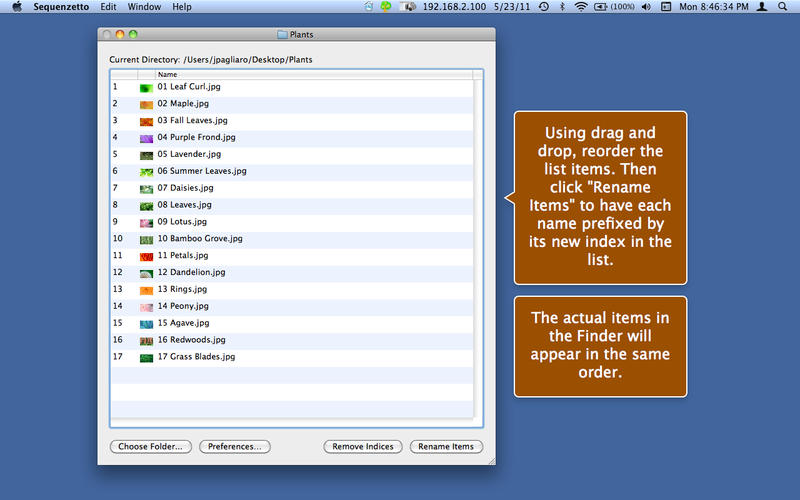Click the Rename Items button
Screen dimensions: 800x500
pyautogui.click(x=446, y=446)
